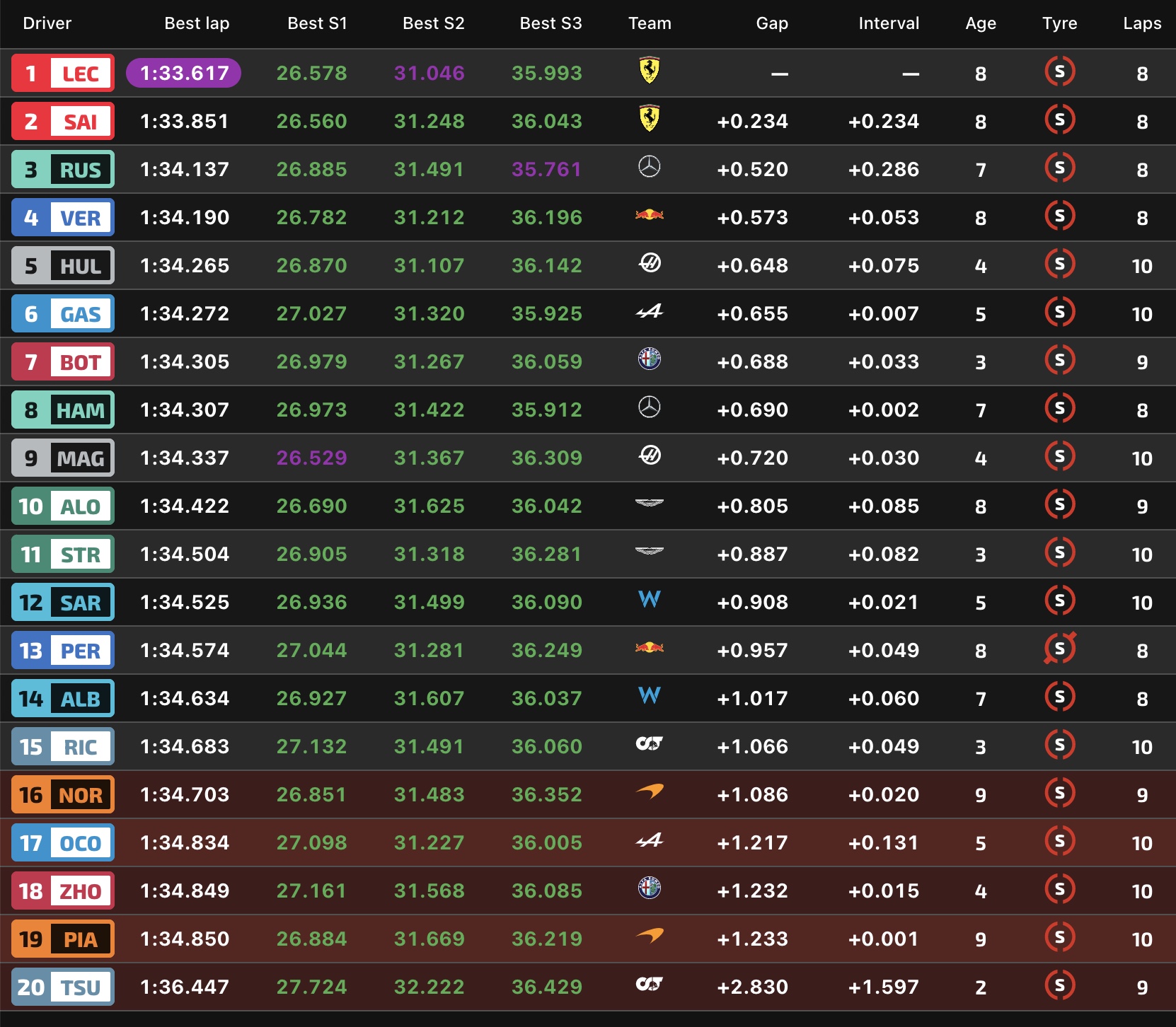Click the McLaren logo in Norris's row
The image size is (1176, 1027).
click(649, 791)
